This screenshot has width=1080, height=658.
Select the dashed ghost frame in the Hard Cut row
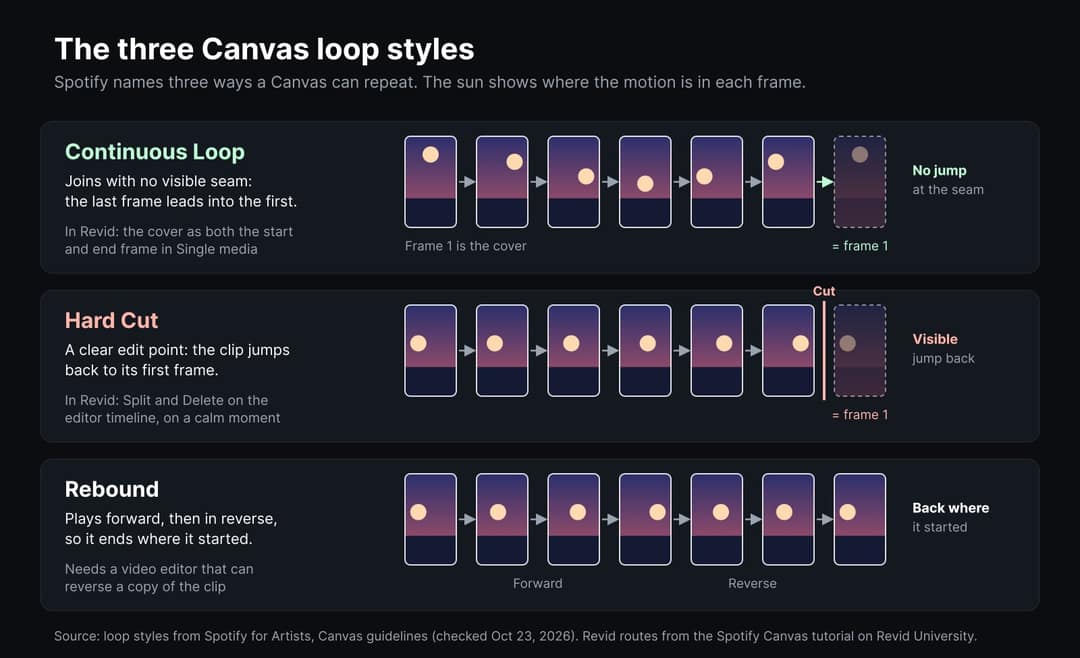pos(860,351)
